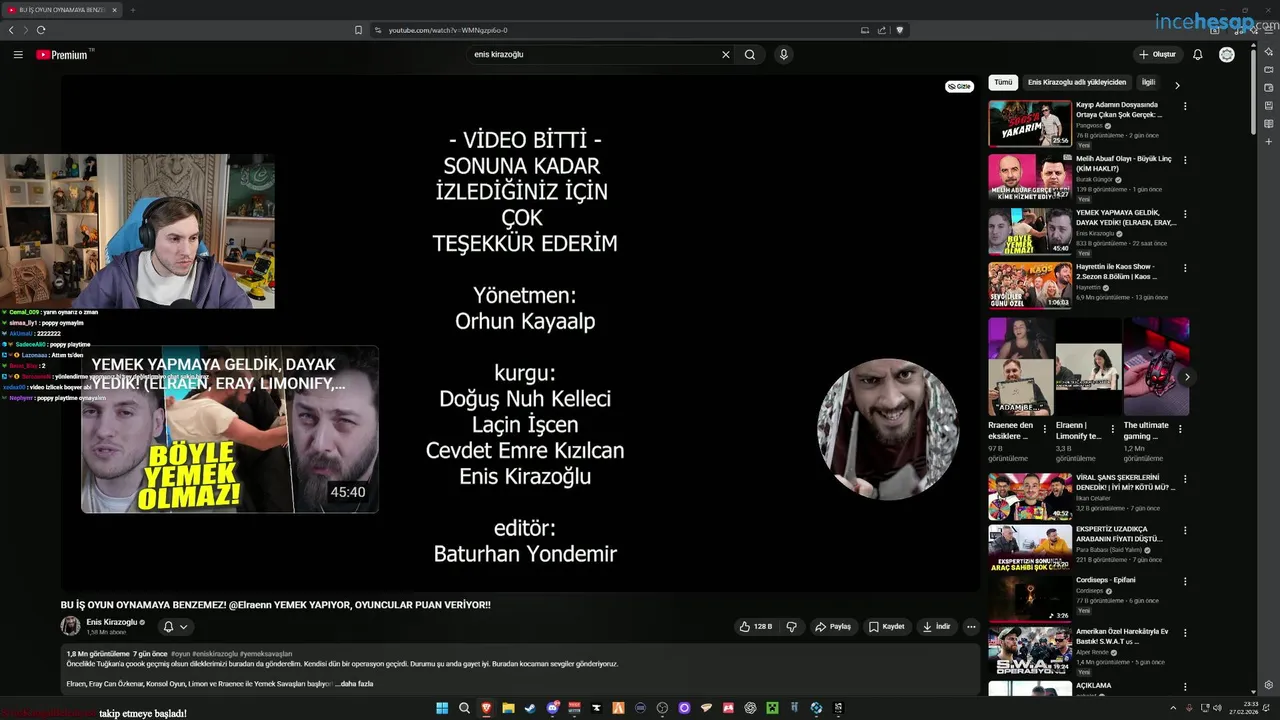Open Raenee den eksiklere Short

(x=1021, y=366)
